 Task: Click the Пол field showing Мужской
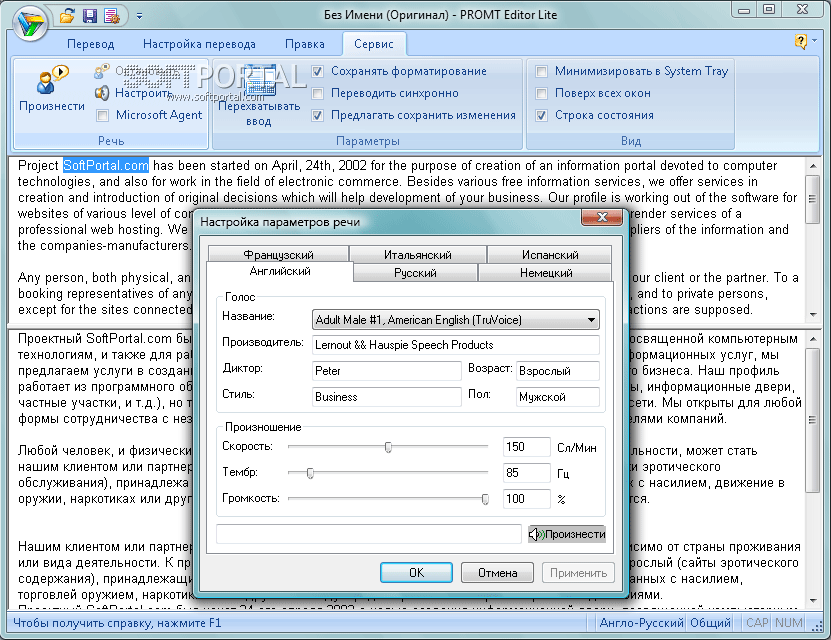(558, 397)
